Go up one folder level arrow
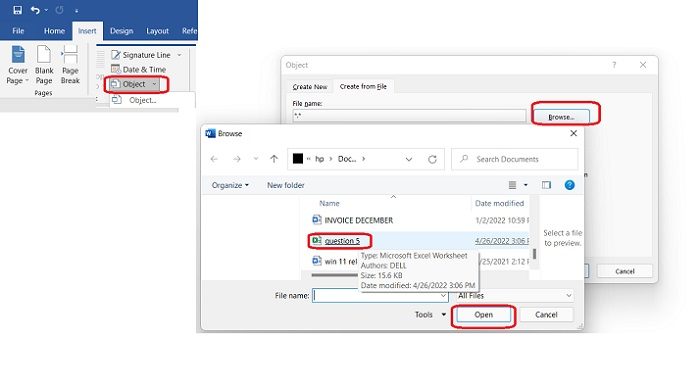 [274, 159]
